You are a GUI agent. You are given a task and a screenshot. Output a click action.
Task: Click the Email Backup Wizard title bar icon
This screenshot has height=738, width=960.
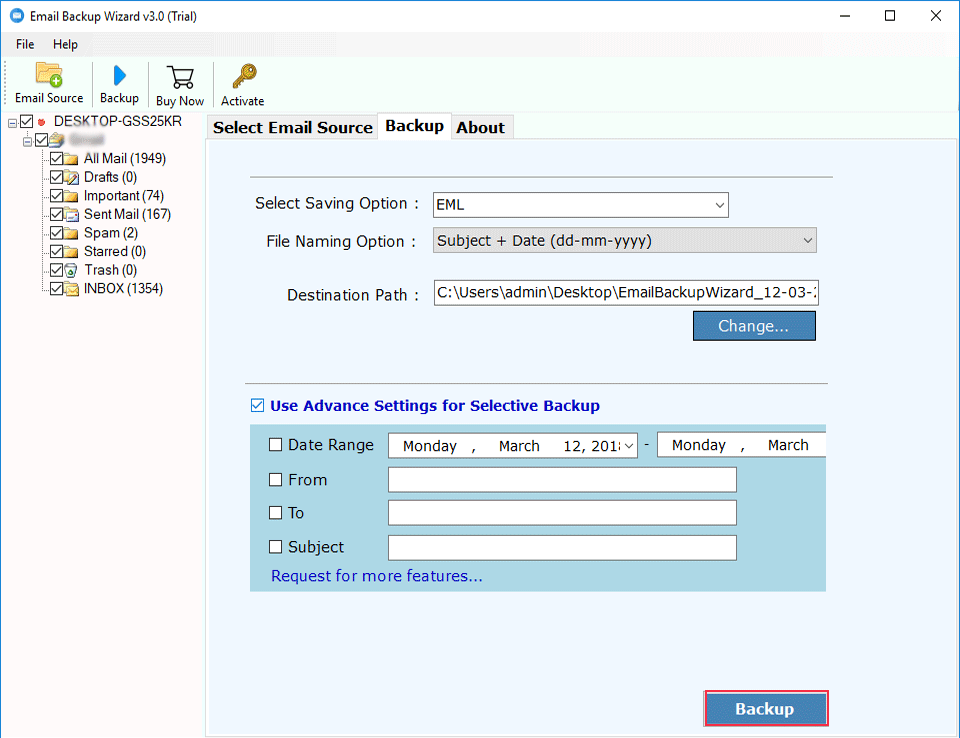coord(17,16)
